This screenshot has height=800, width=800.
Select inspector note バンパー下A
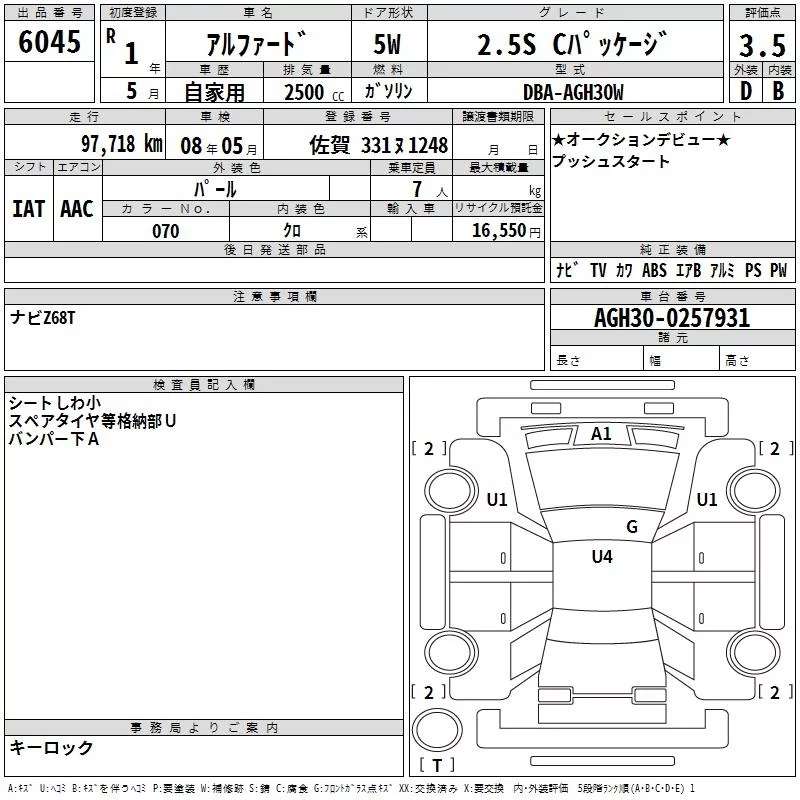click(54, 439)
